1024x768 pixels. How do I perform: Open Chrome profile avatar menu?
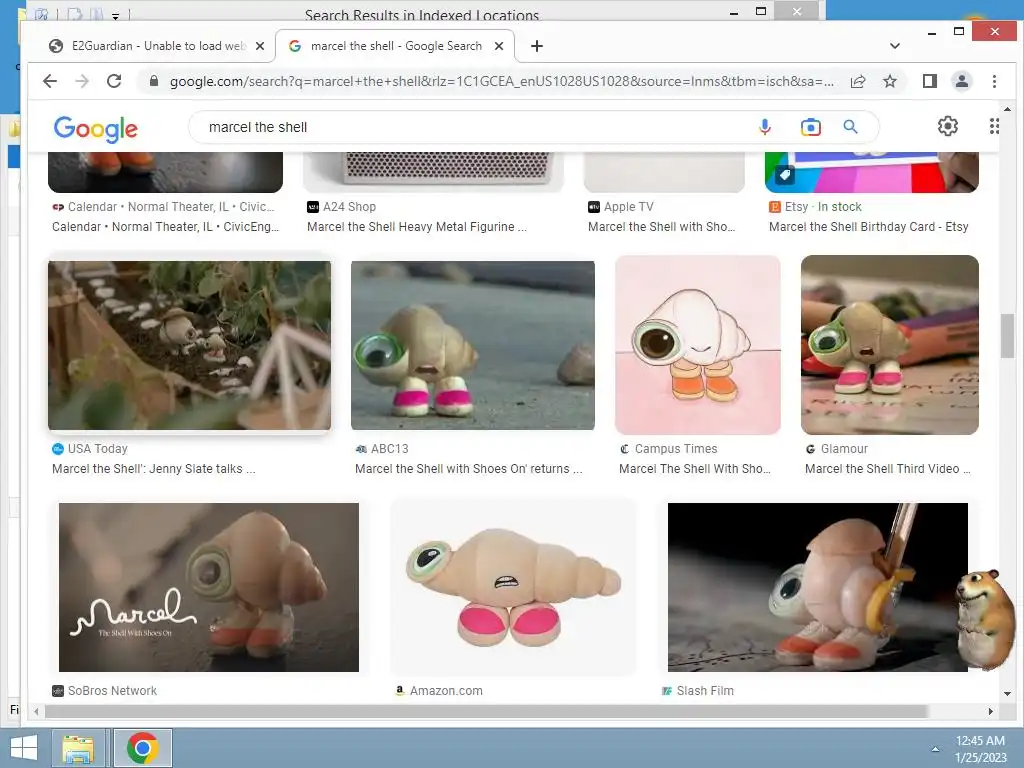(x=961, y=81)
